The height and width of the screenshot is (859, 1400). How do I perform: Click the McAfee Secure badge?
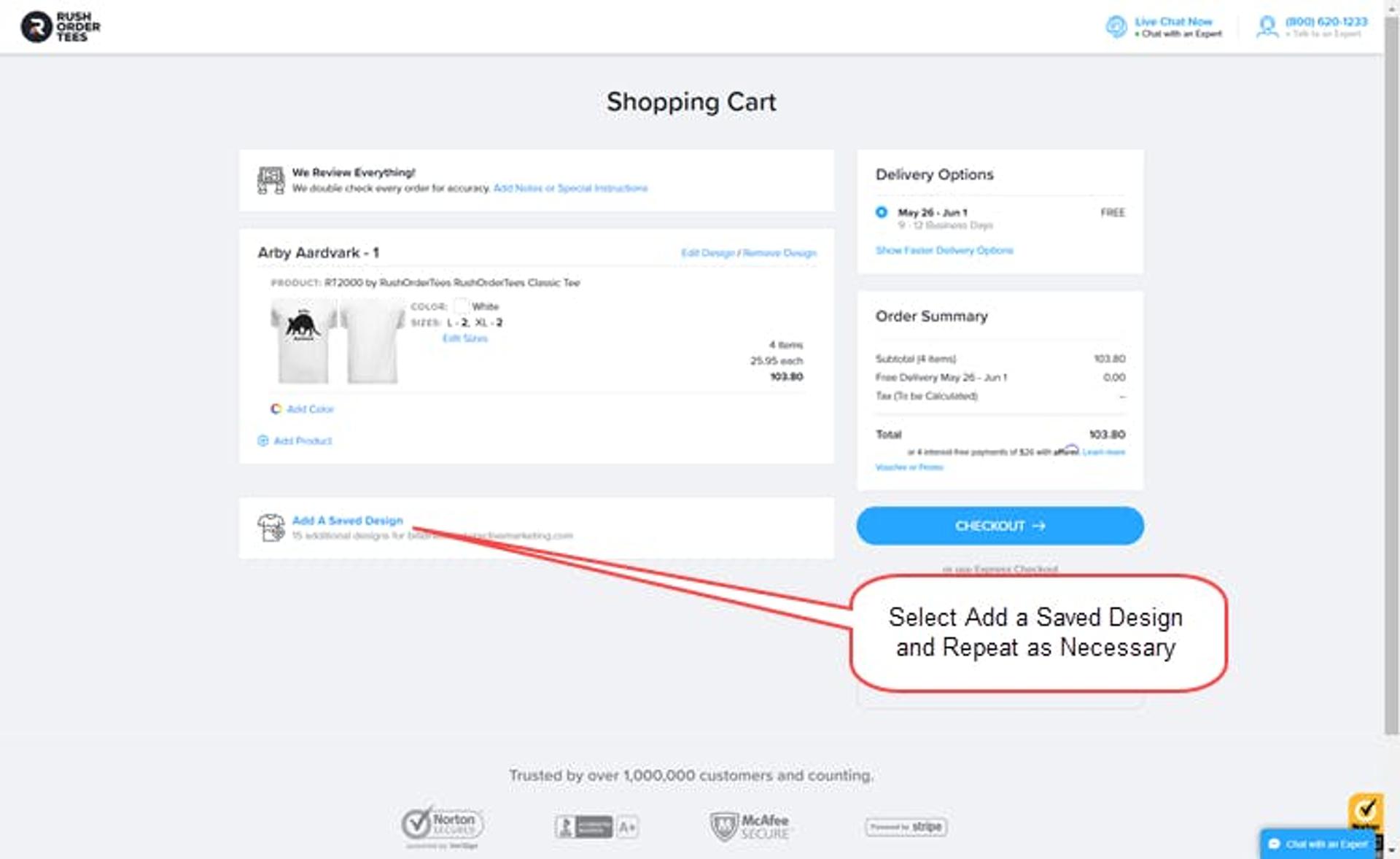(x=750, y=826)
